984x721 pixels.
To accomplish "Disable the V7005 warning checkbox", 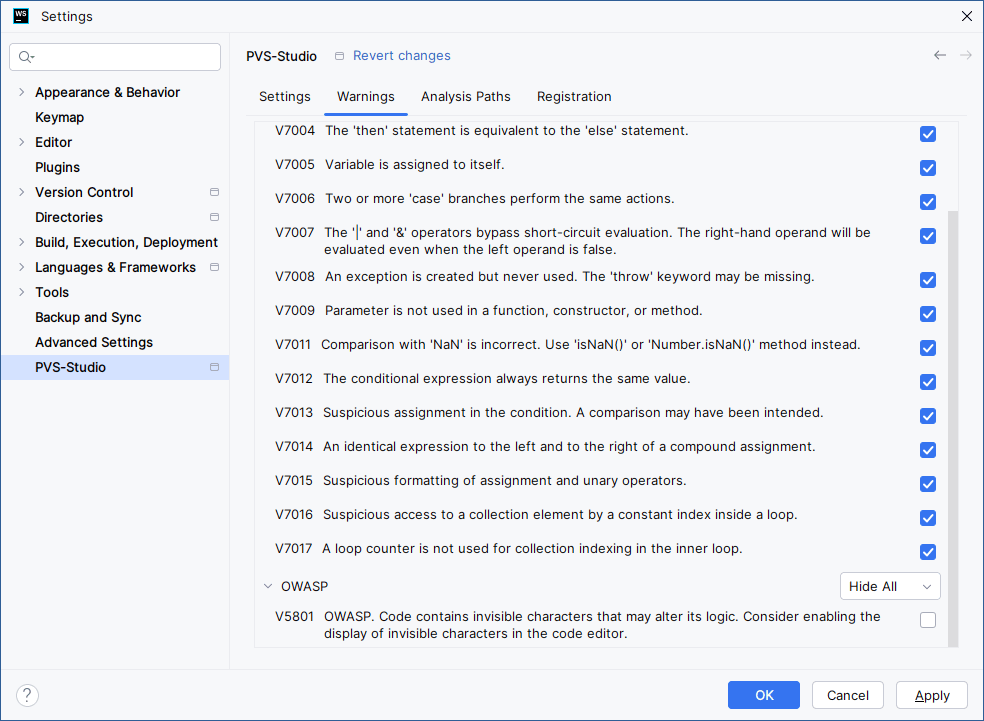I will point(927,168).
